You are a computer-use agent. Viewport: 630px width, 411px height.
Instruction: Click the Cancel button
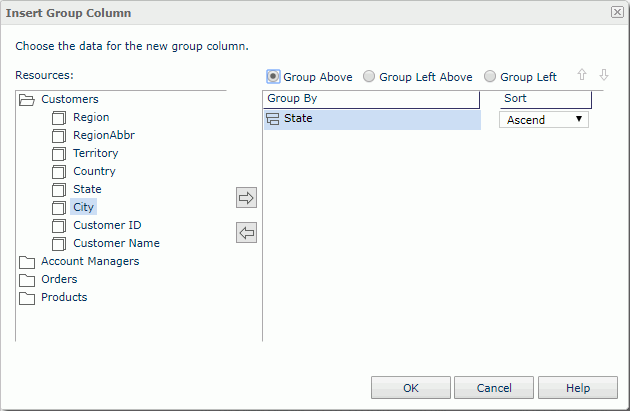tap(494, 388)
